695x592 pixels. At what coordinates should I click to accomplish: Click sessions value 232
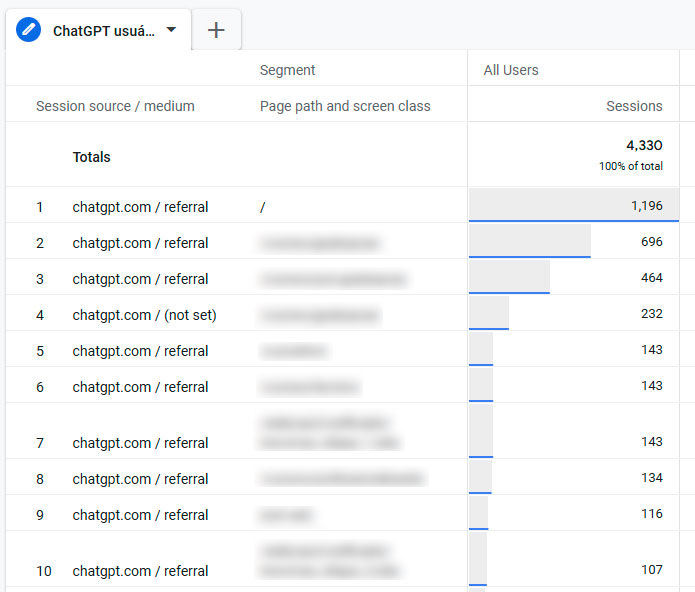652,314
